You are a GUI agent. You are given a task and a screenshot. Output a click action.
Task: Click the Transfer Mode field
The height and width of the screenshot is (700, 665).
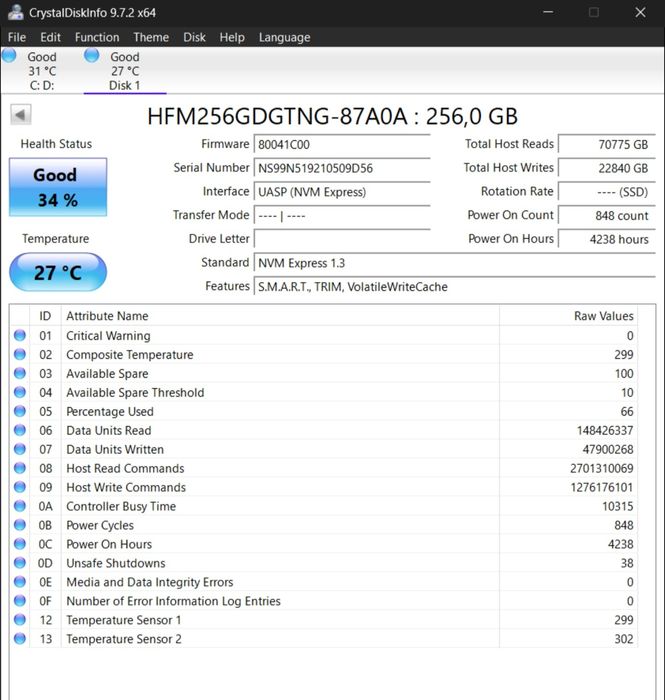coord(342,216)
